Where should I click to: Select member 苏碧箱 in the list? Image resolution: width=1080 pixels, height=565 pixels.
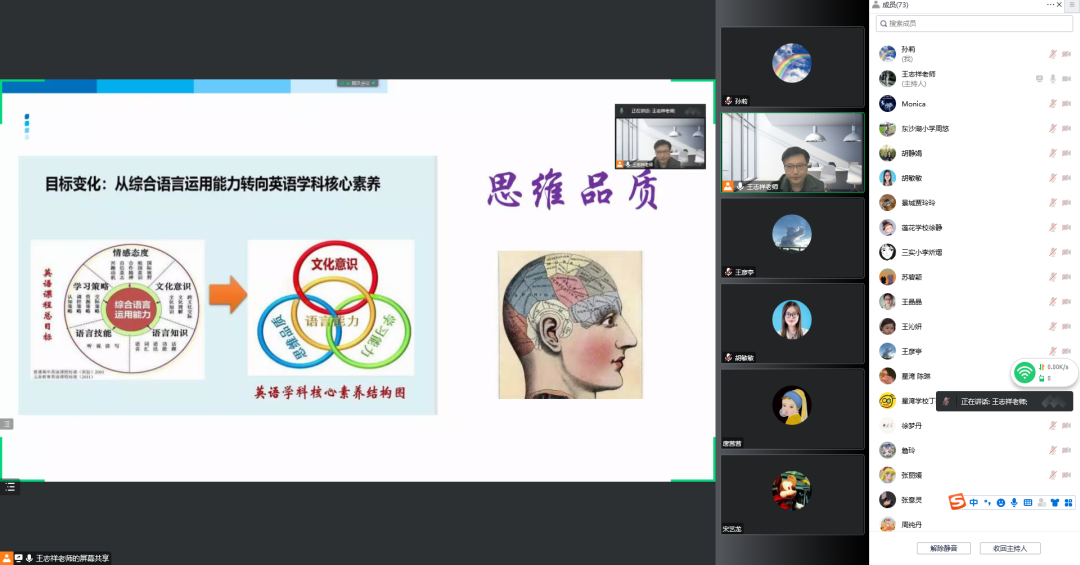click(974, 277)
